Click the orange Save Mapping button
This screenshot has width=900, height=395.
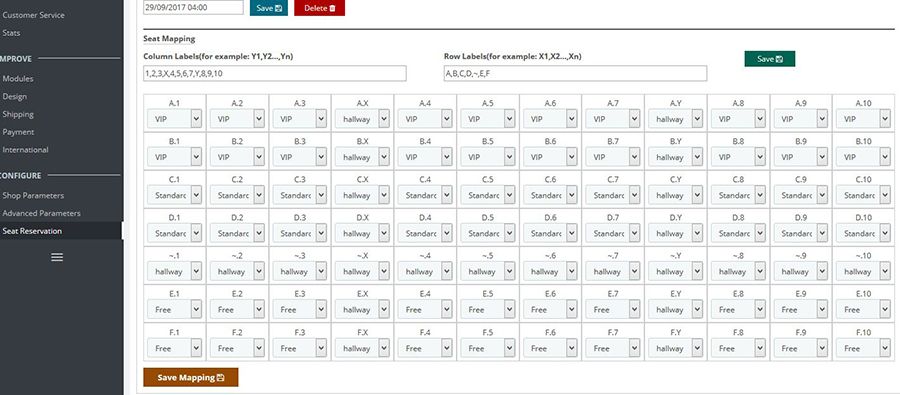coord(191,377)
